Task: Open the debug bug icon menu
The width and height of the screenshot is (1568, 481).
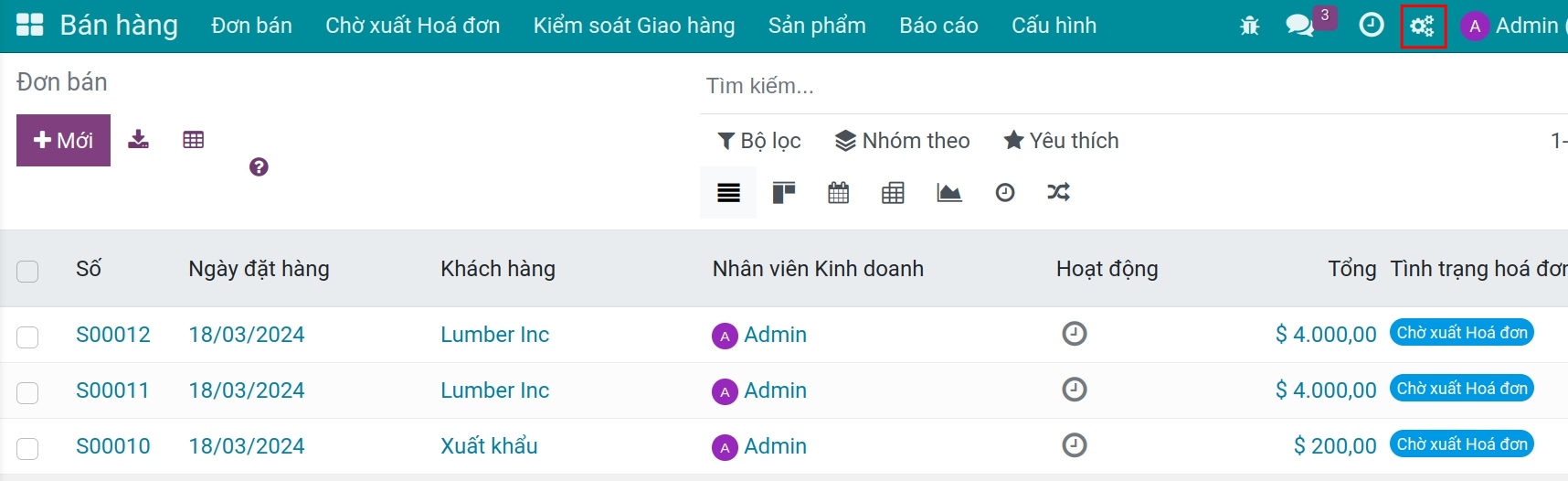Action: click(1249, 26)
